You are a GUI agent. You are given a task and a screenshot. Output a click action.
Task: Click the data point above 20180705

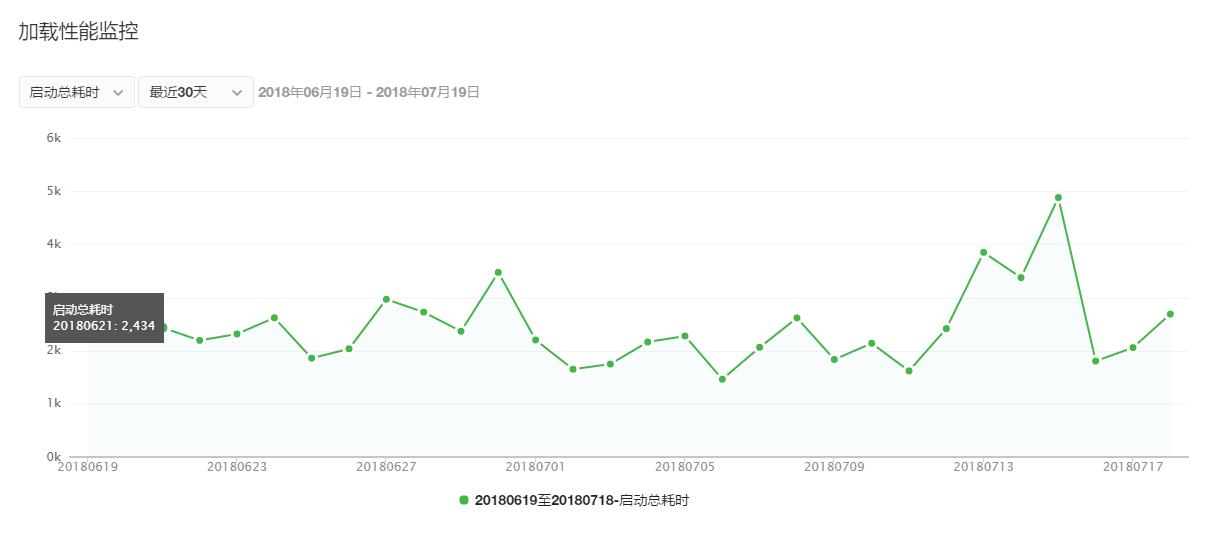tap(685, 336)
